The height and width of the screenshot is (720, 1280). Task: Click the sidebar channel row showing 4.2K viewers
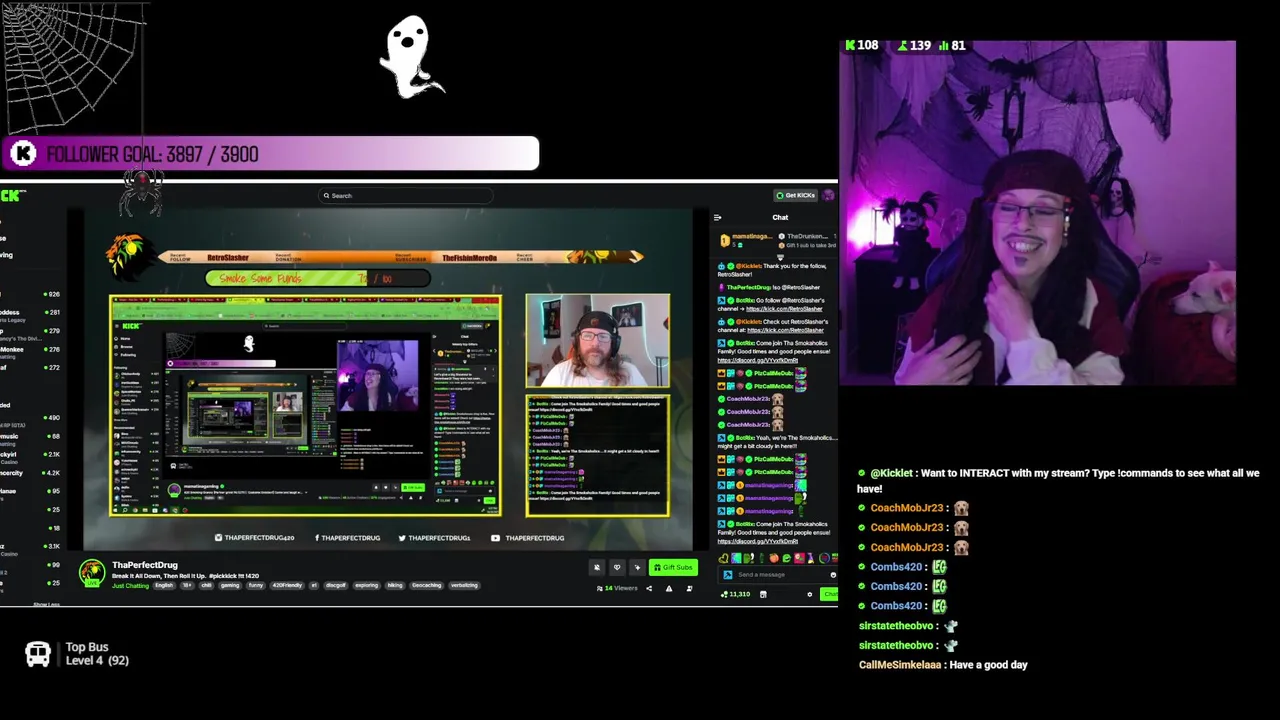click(x=30, y=472)
